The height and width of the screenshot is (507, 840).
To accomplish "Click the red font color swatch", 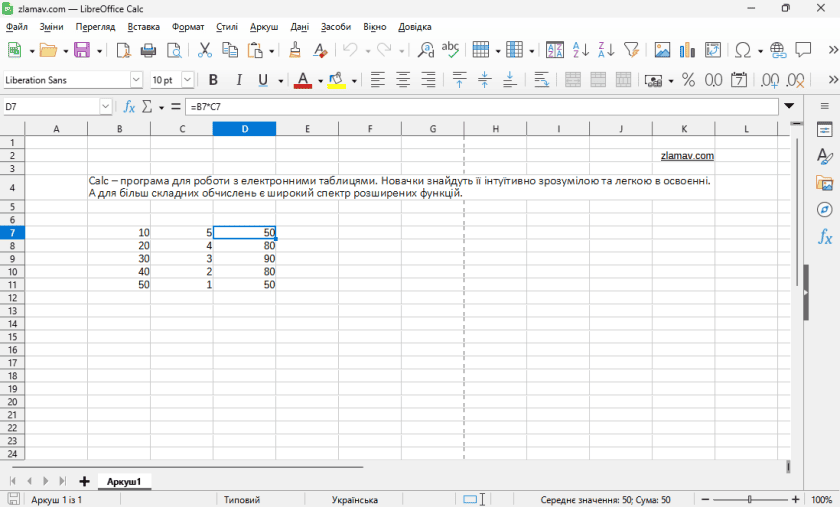I will coord(303,80).
